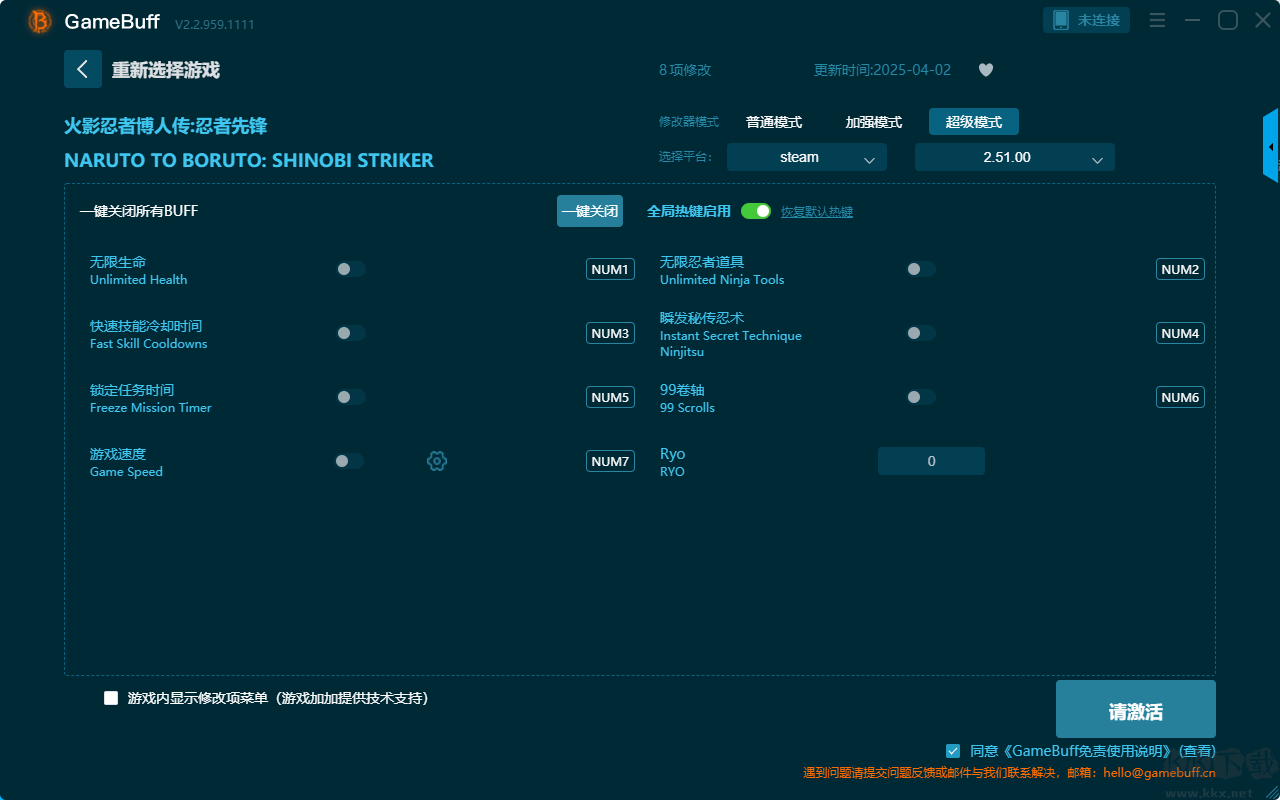Image resolution: width=1280 pixels, height=800 pixels.
Task: Click 重新选择游戏 to reselect game
Action: tap(166, 70)
